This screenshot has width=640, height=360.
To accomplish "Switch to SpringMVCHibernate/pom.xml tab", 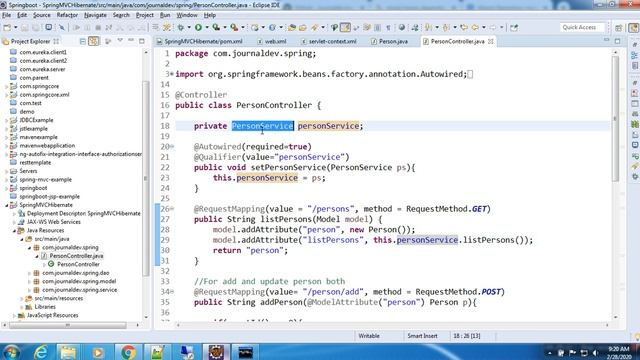I will tap(200, 41).
